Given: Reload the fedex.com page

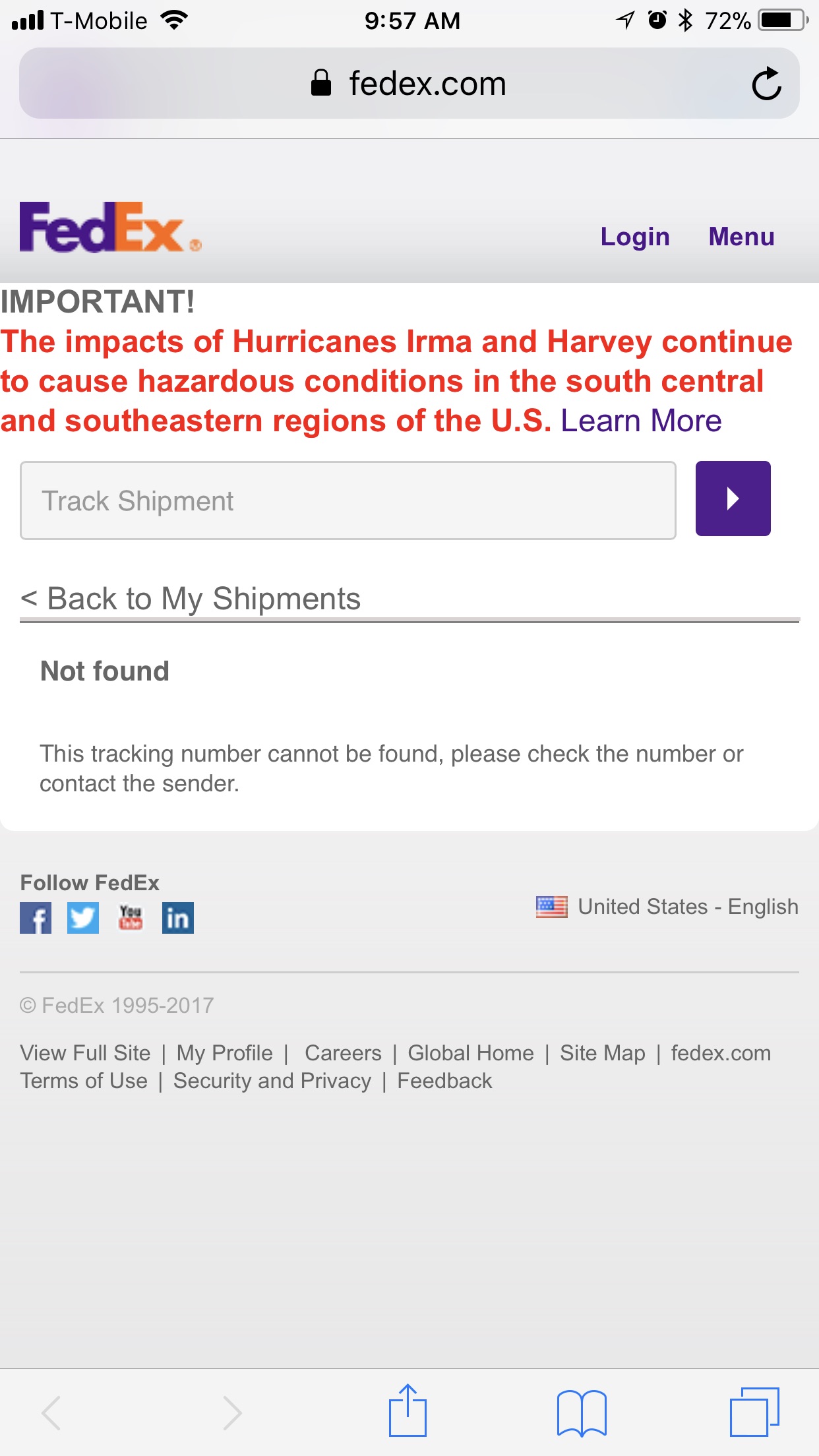Looking at the screenshot, I should pos(766,84).
